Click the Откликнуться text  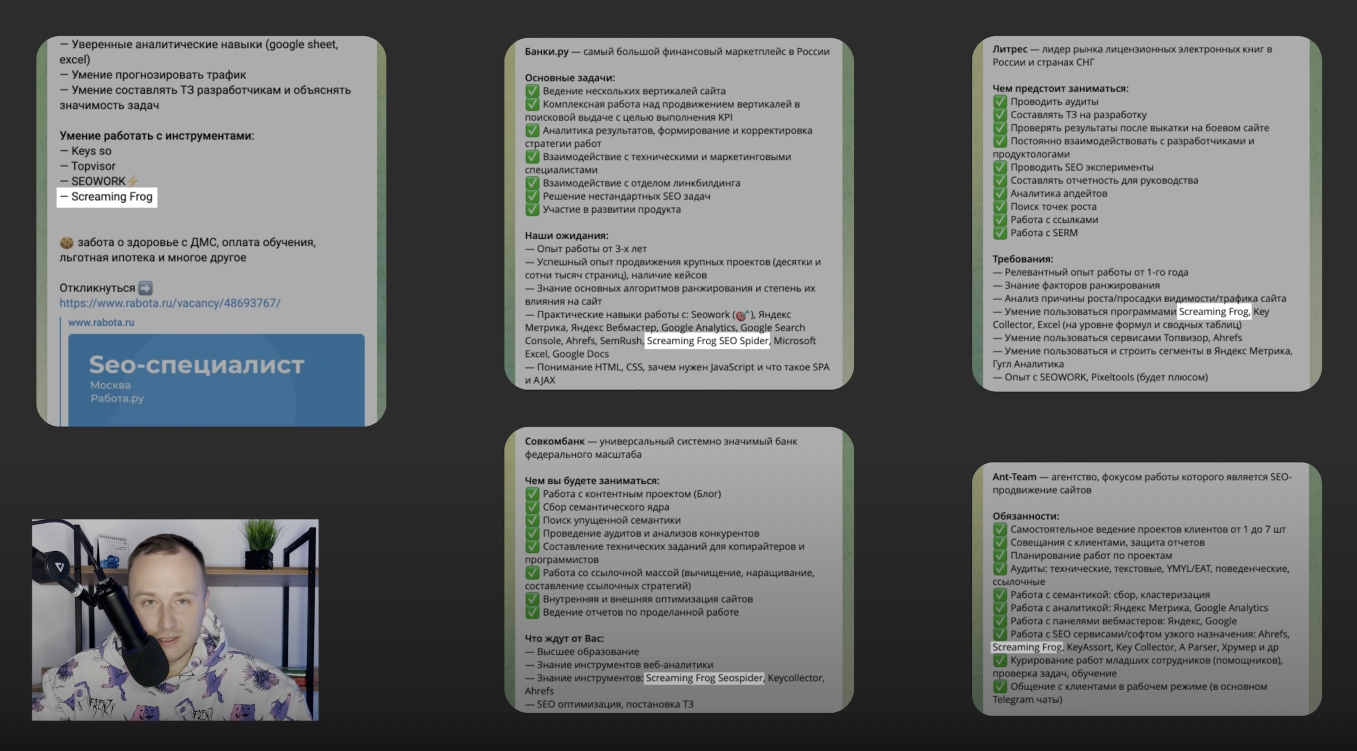click(97, 288)
